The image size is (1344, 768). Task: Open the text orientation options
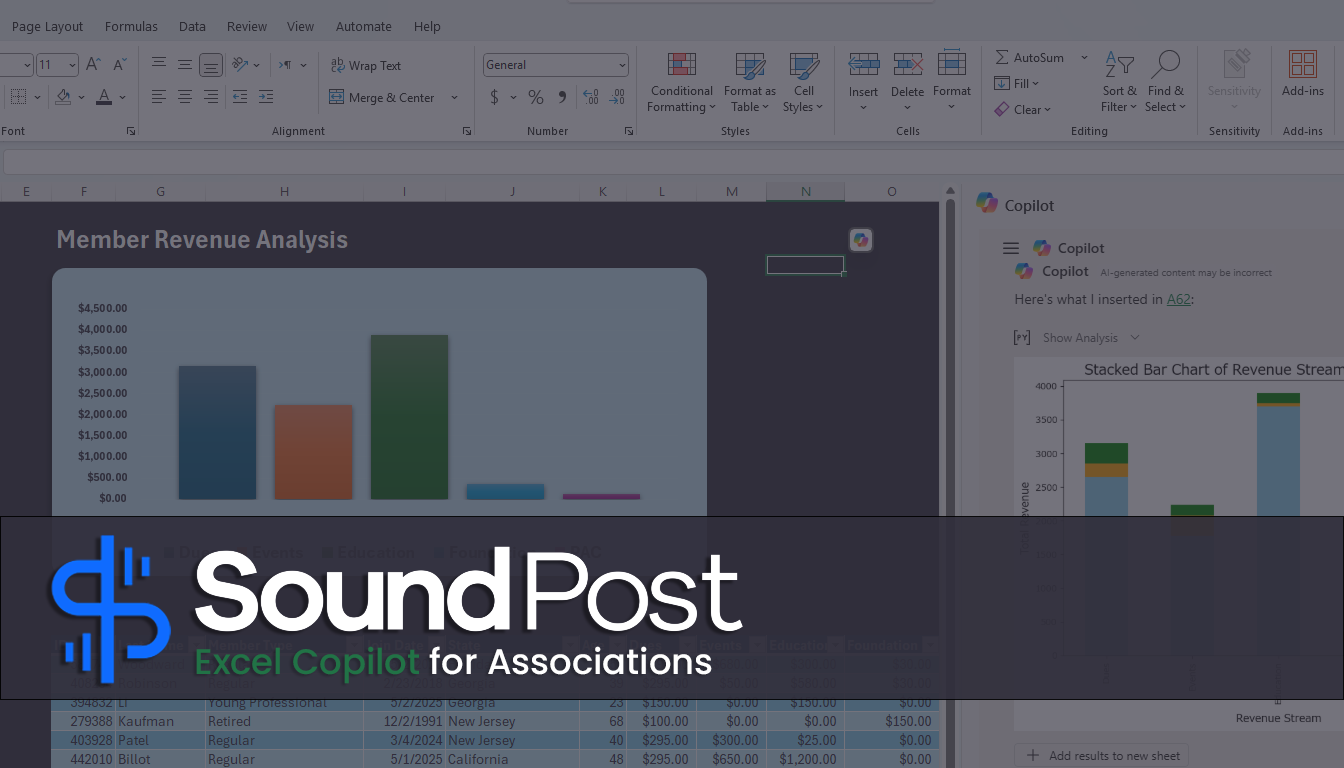246,65
